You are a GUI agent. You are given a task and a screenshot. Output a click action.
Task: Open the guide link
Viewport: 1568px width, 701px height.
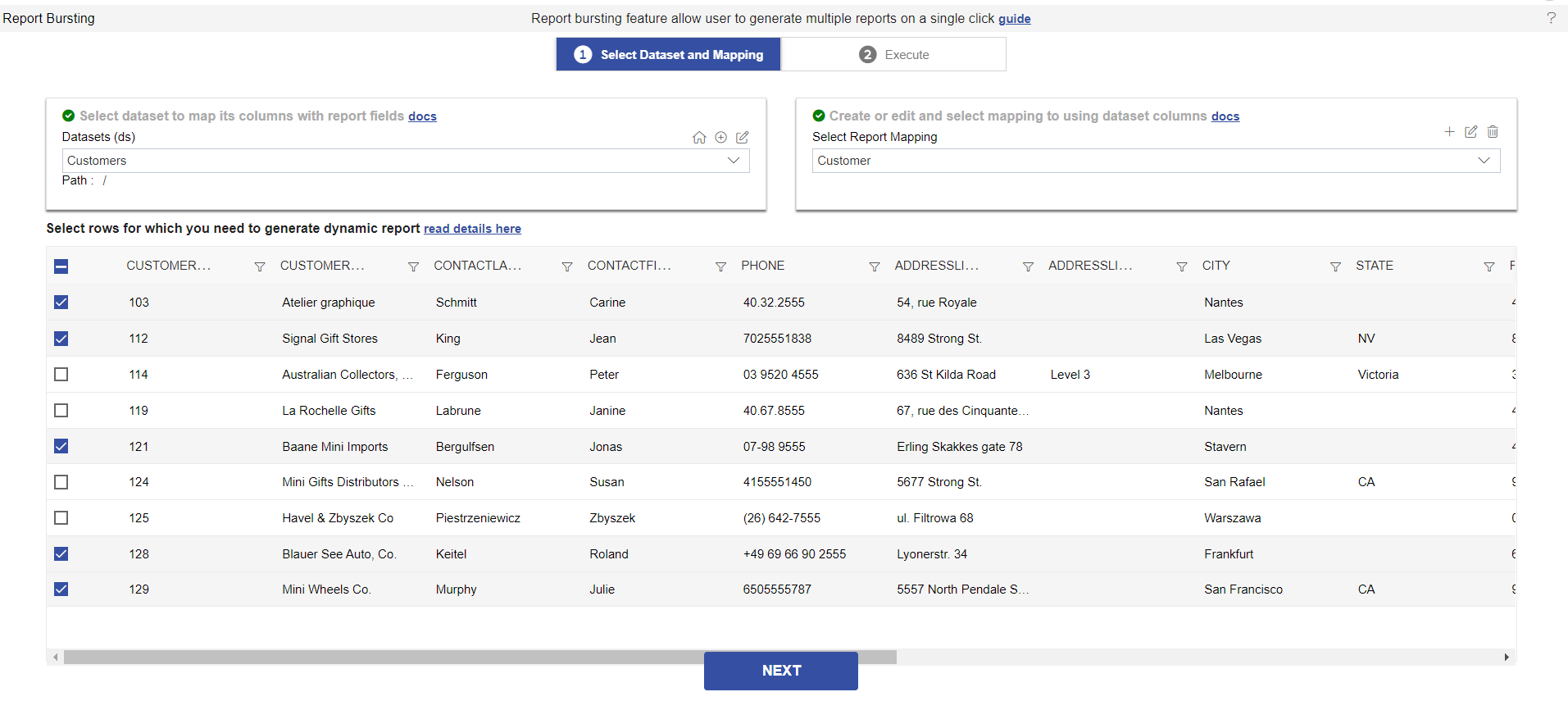tap(1014, 19)
